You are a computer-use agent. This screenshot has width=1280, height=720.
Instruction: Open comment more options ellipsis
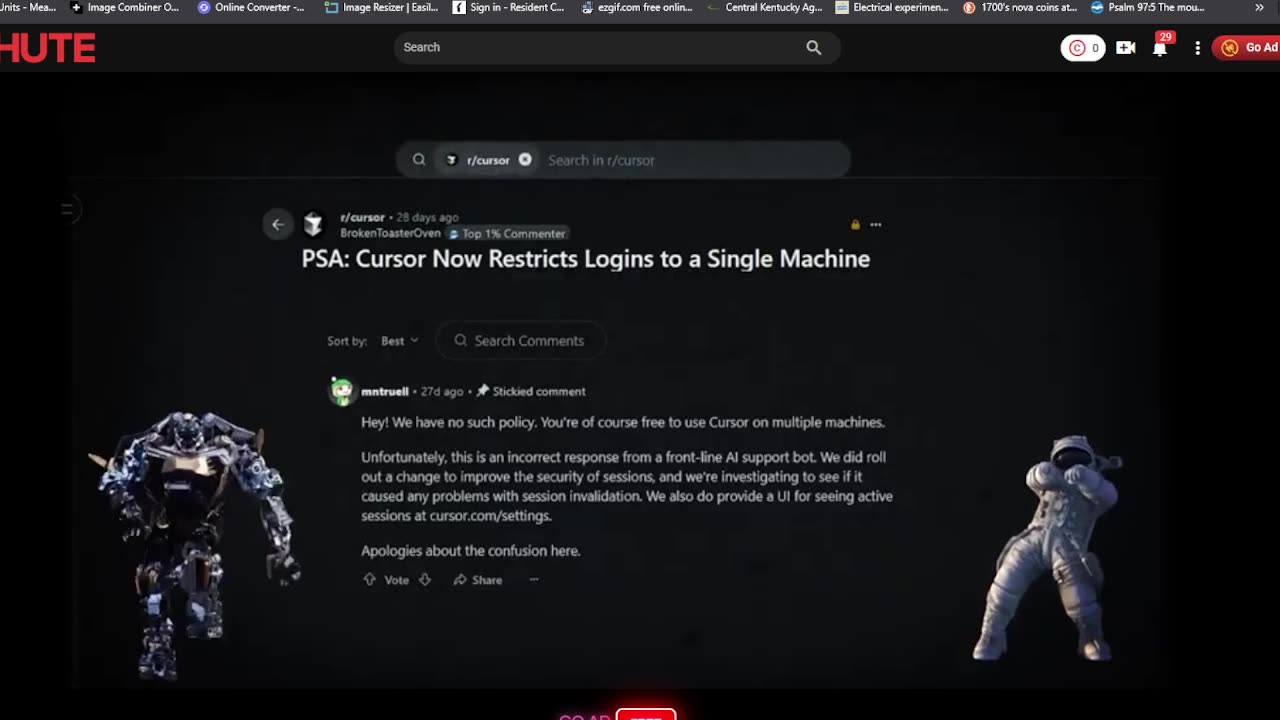[534, 580]
